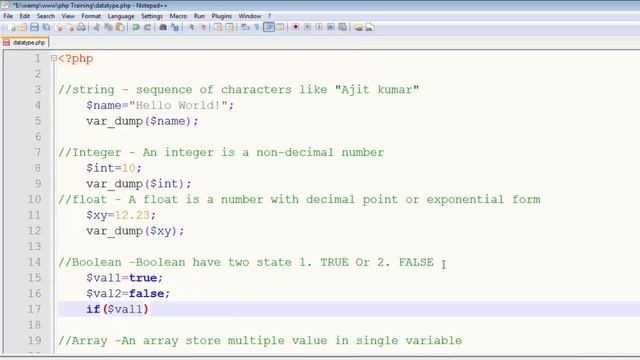Toggle synchronized horizontal scrolling icon

coord(230,27)
